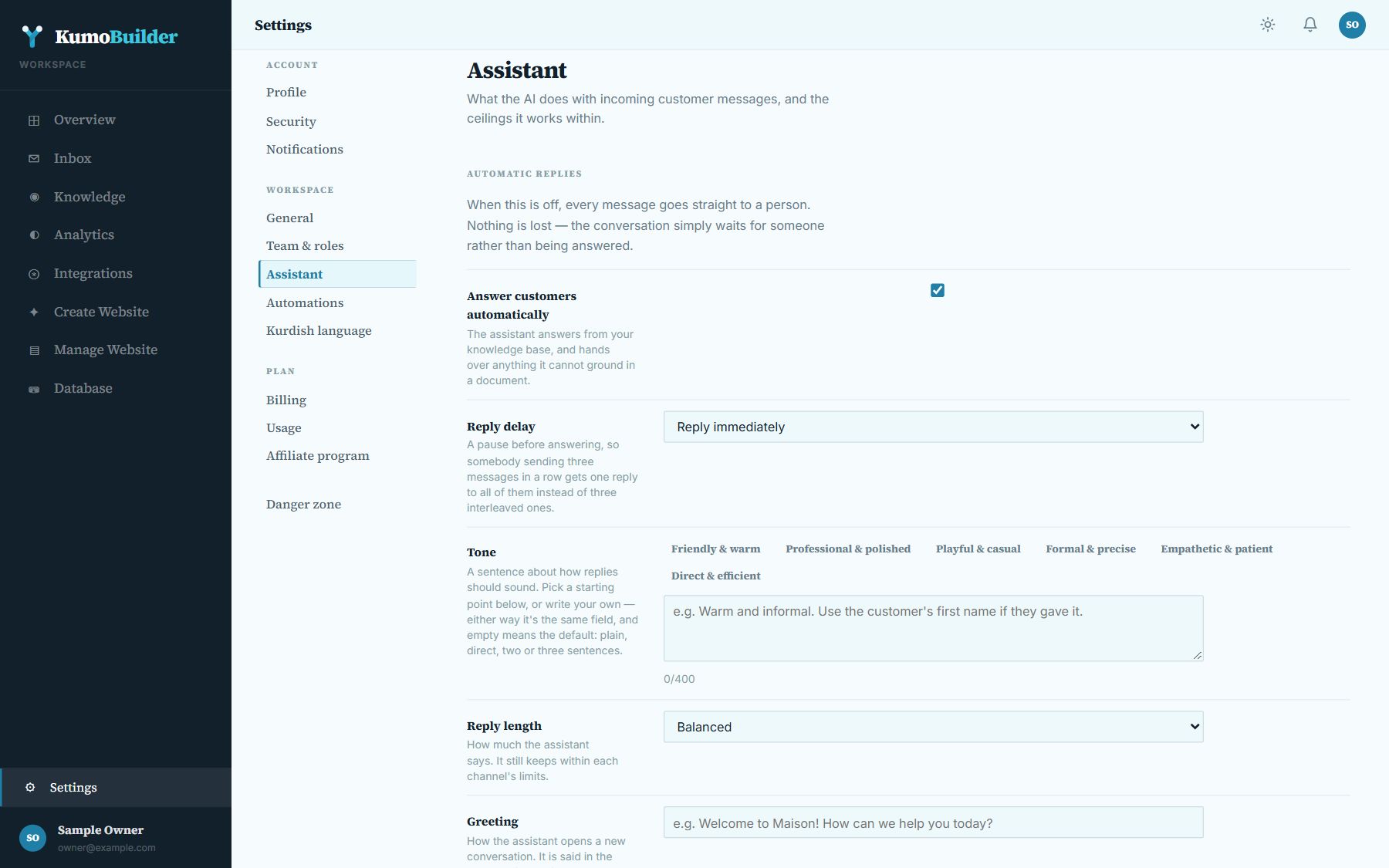
Task: Click the Settings gear icon
Action: (30, 788)
